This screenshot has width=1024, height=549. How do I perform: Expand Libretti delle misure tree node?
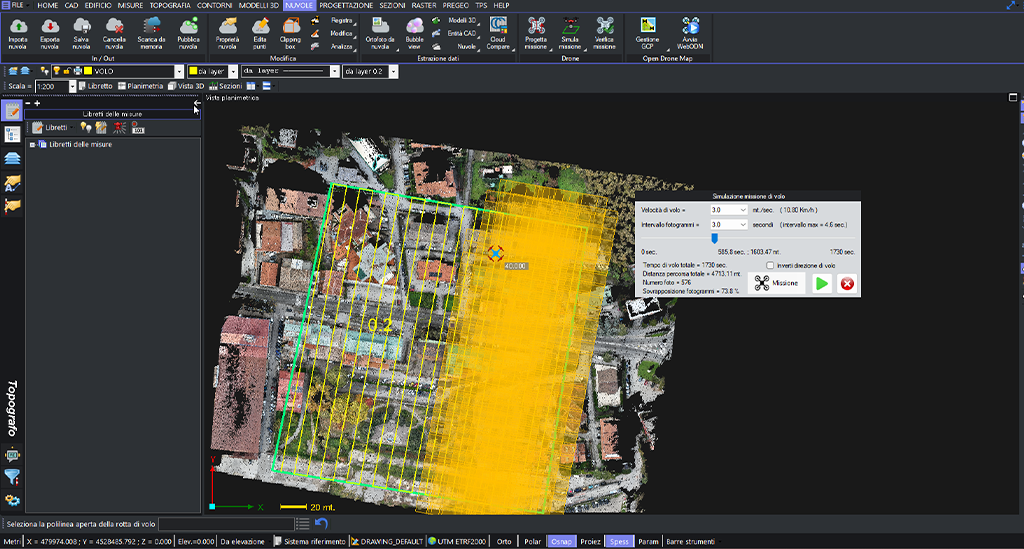click(x=32, y=145)
